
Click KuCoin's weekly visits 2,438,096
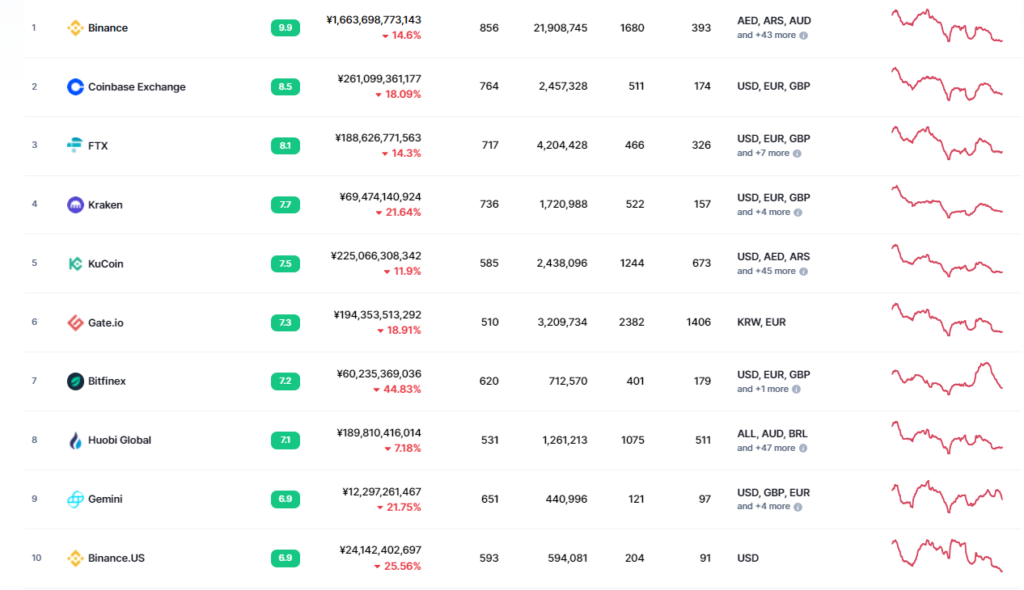[562, 263]
